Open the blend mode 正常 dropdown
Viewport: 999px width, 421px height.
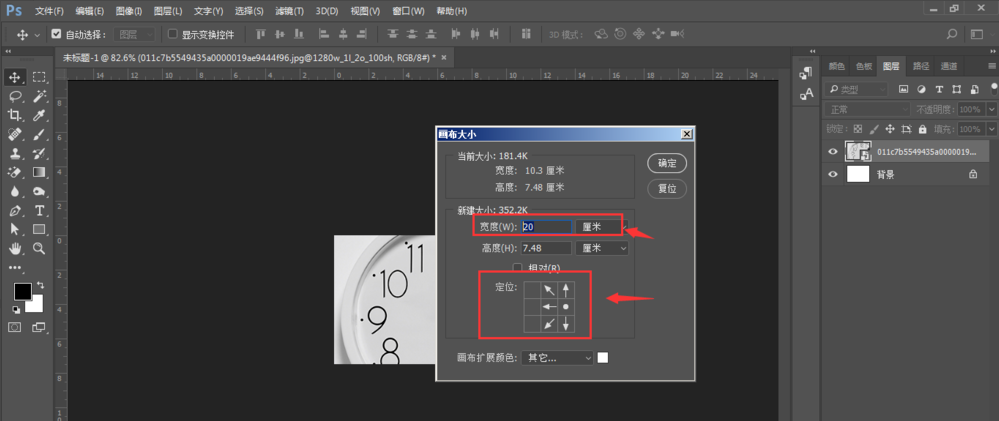pos(866,110)
